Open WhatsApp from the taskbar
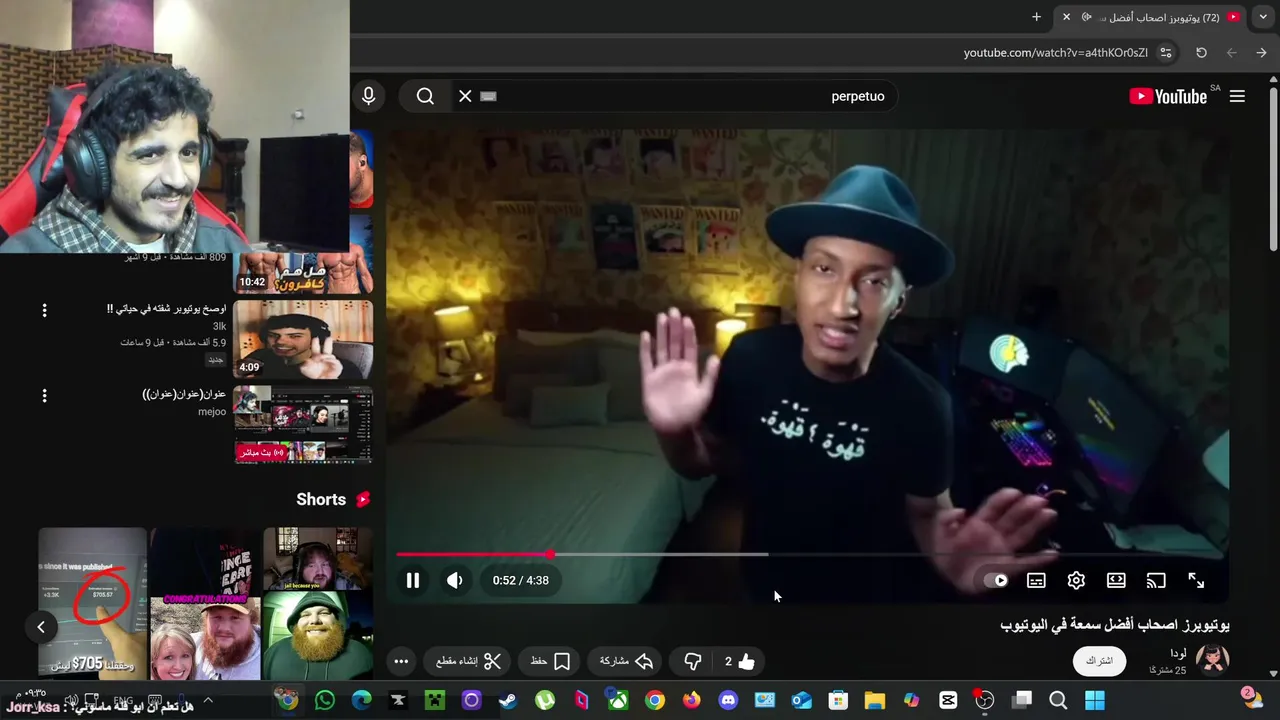Image resolution: width=1280 pixels, height=720 pixels. coord(324,700)
